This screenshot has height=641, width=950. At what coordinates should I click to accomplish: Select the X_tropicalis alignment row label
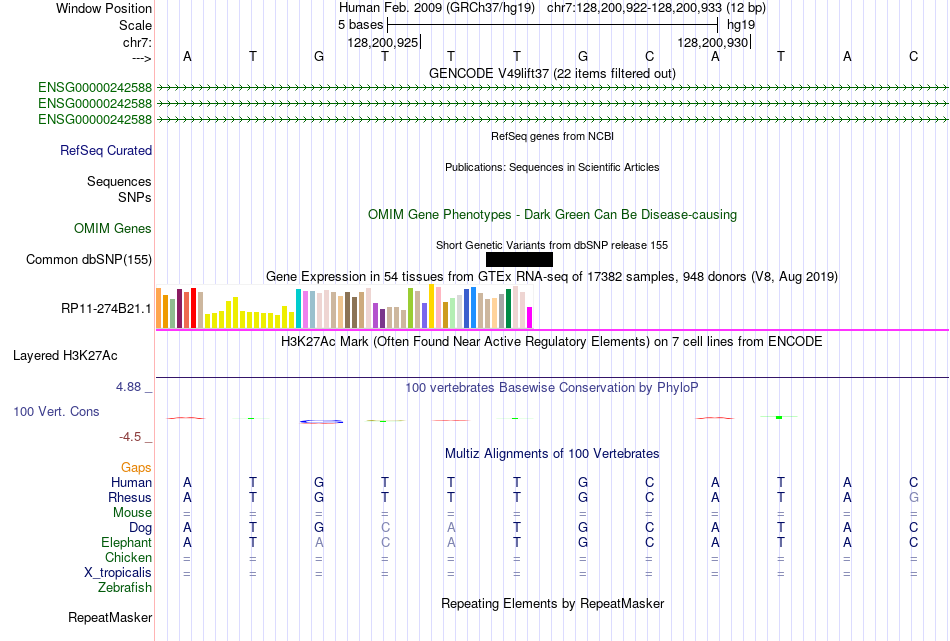pos(118,573)
